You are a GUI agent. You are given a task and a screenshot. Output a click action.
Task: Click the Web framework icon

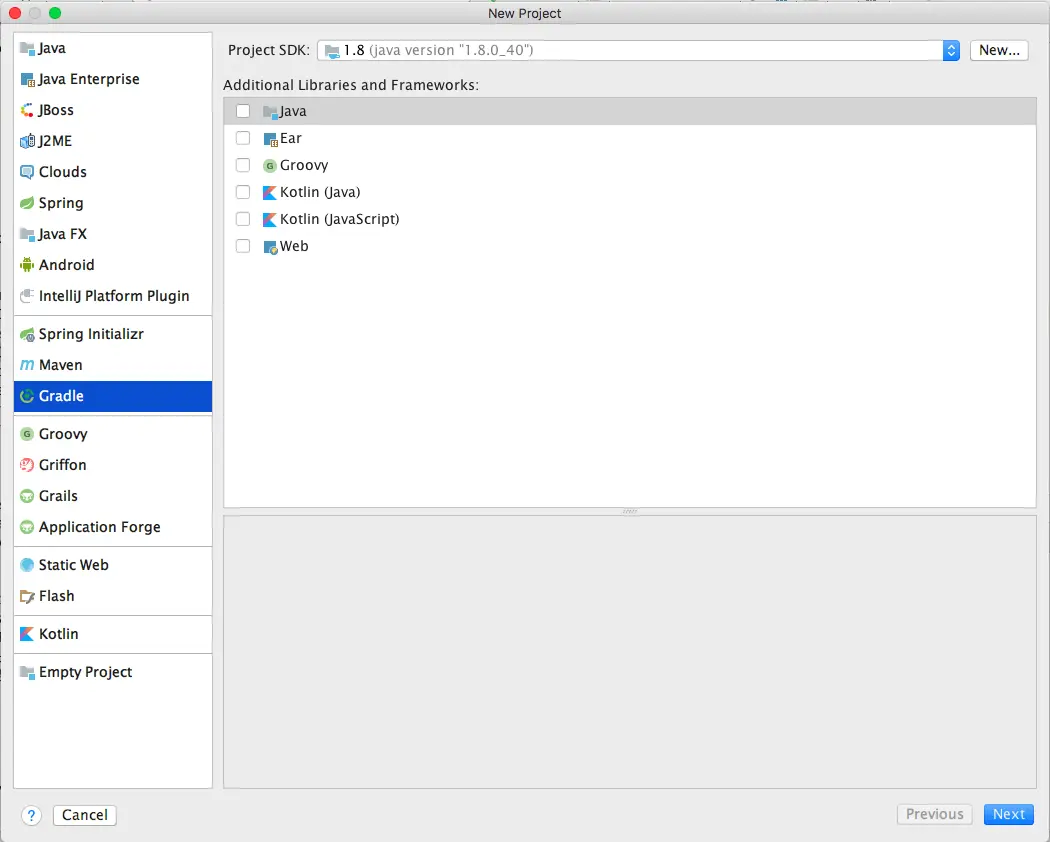click(271, 247)
